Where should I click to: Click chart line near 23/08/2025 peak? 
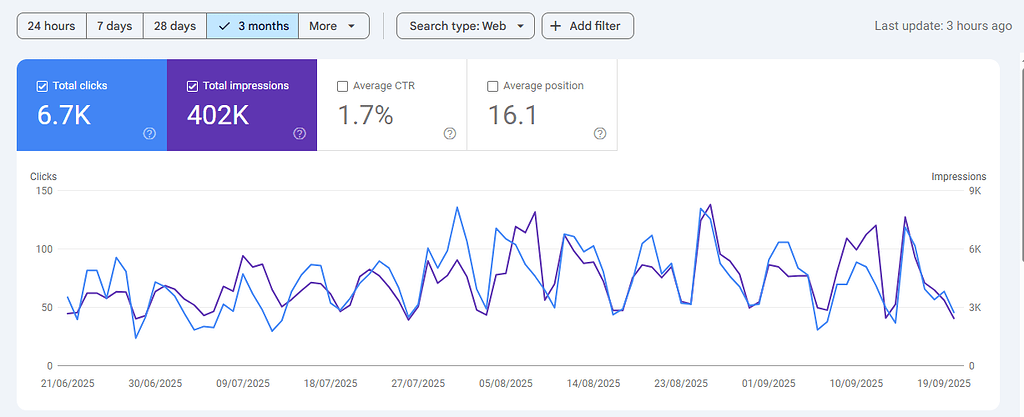[x=709, y=206]
